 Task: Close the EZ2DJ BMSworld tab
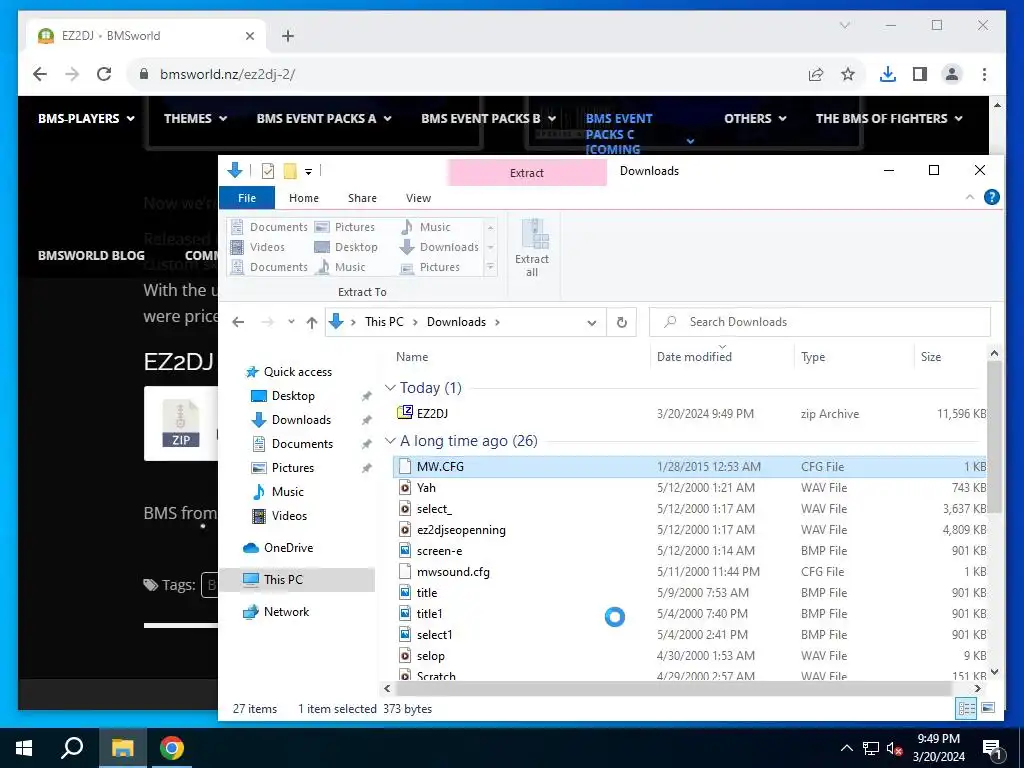pyautogui.click(x=249, y=36)
